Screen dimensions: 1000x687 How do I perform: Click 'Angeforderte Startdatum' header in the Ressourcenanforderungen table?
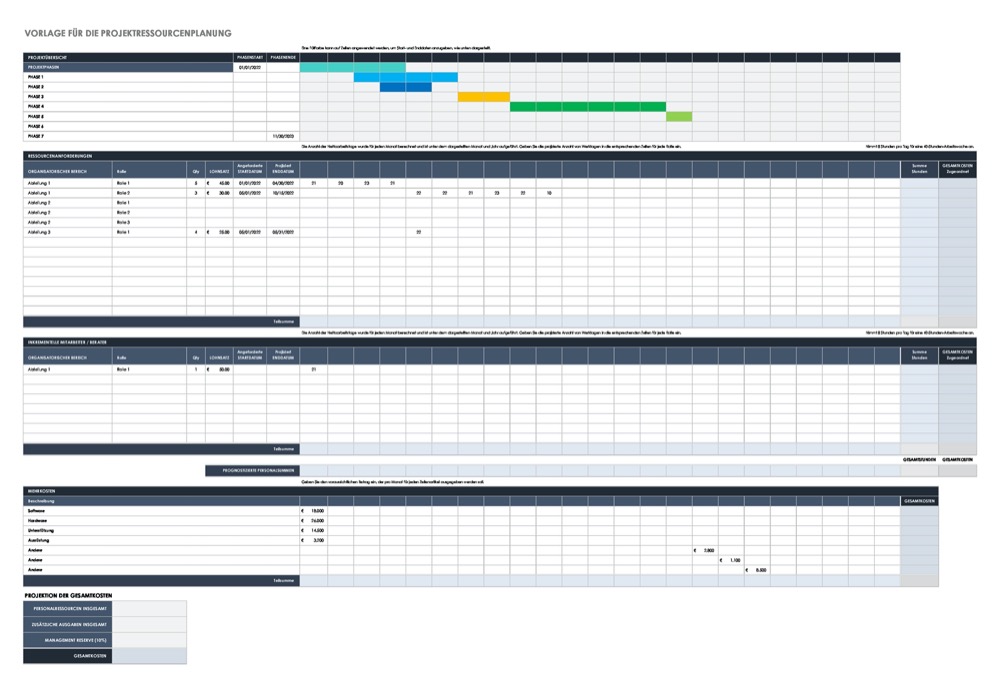250,170
